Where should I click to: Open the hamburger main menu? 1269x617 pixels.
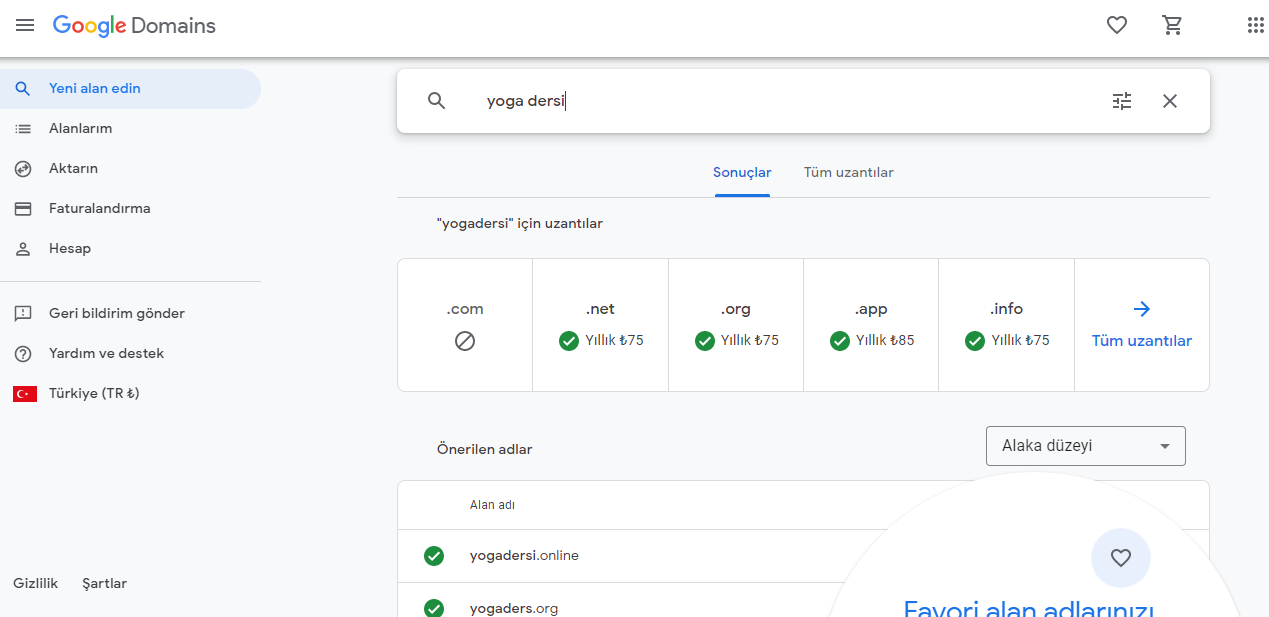(25, 26)
